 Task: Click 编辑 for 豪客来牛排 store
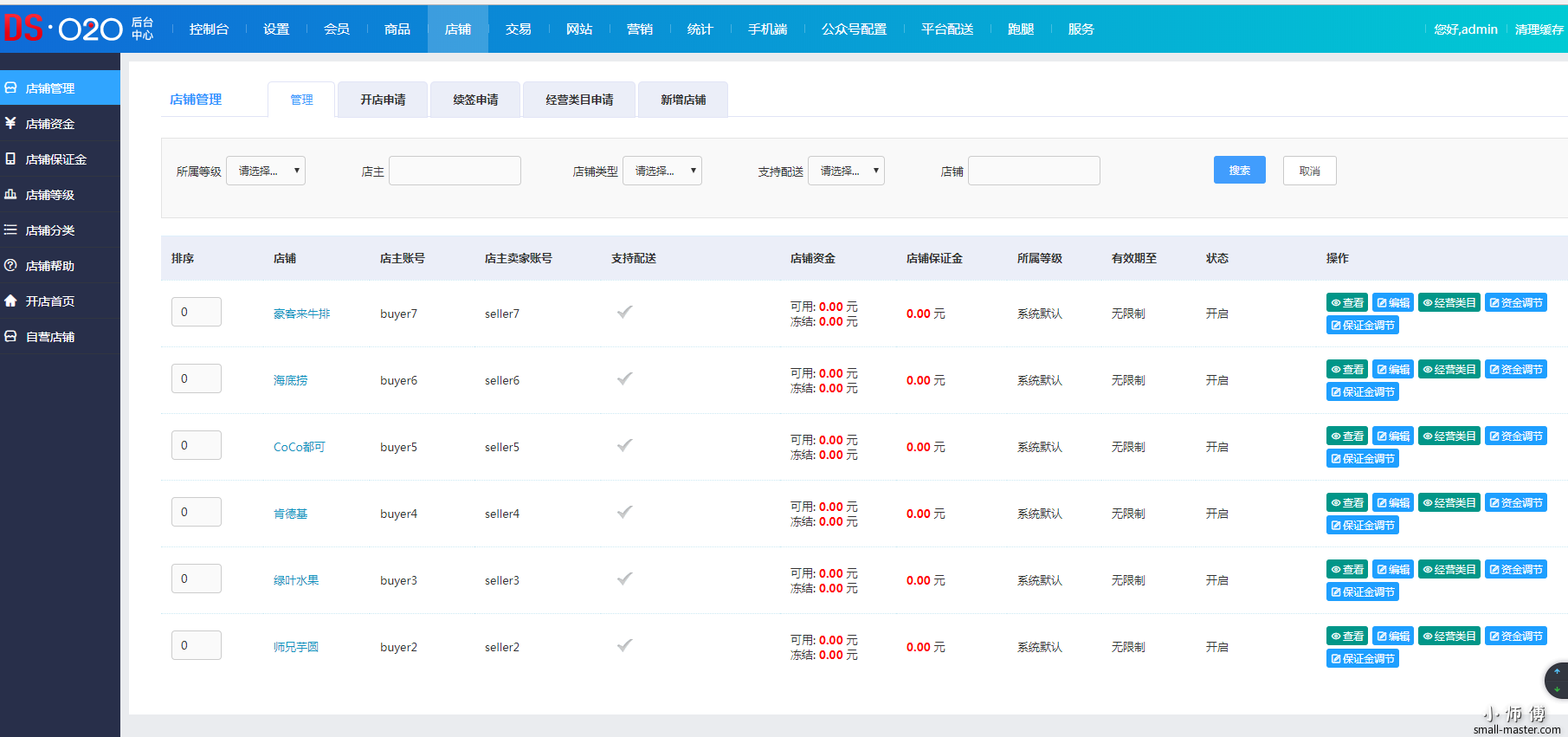[x=1393, y=303]
